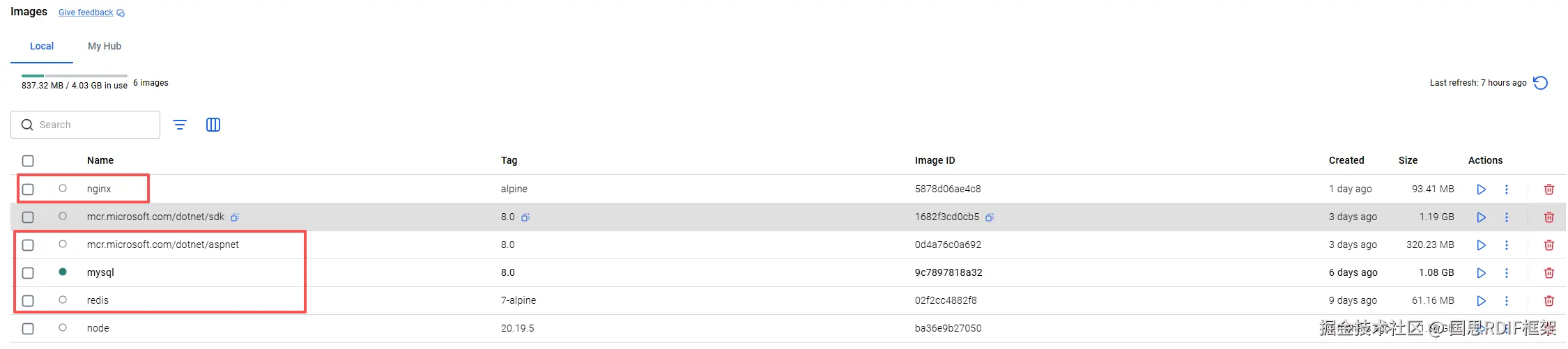The height and width of the screenshot is (349, 1568).
Task: Run the nginx image
Action: [1481, 189]
